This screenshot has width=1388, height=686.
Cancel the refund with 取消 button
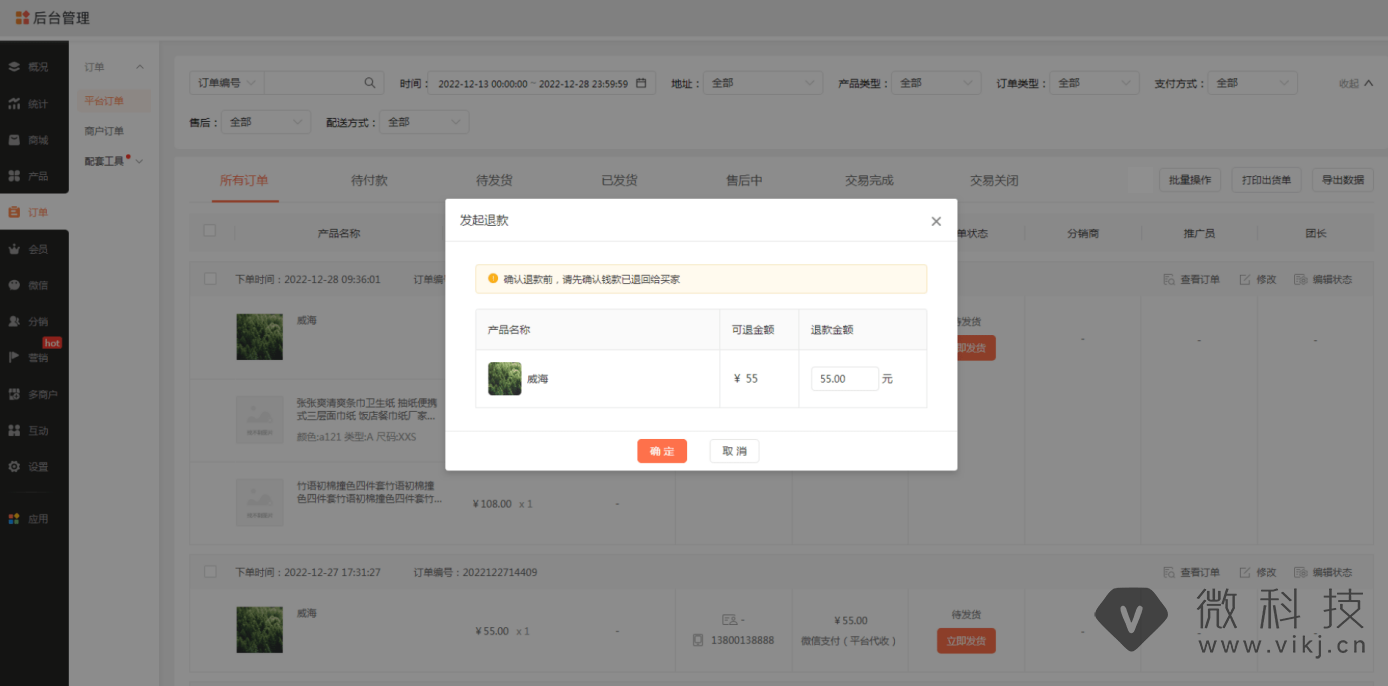pos(734,451)
